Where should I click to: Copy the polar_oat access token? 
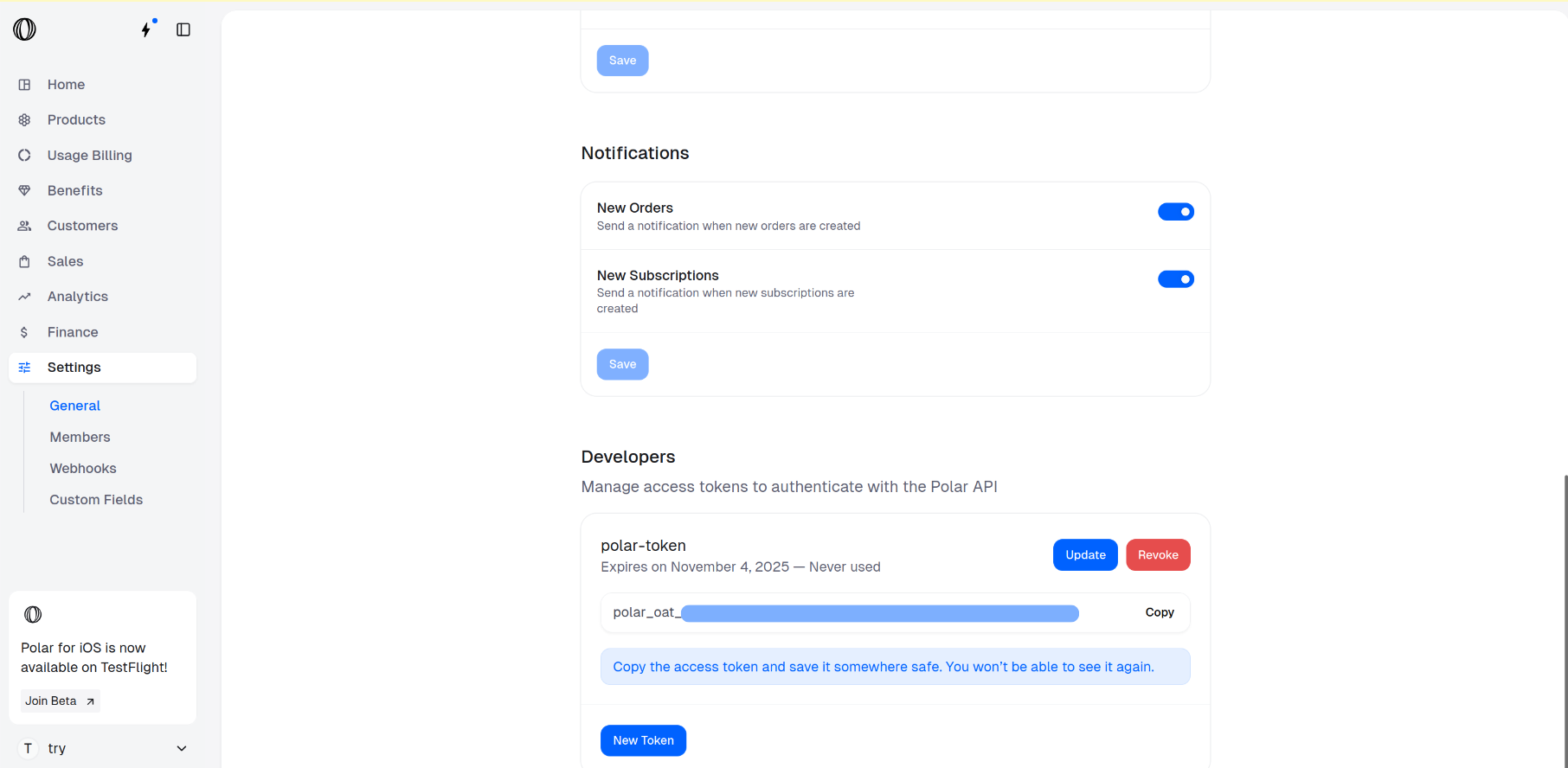pyautogui.click(x=1160, y=612)
